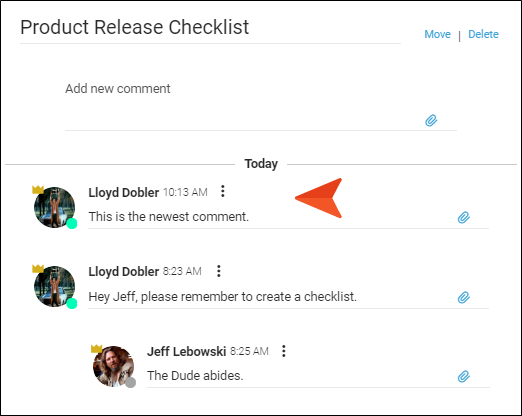Viewport: 522px width, 416px height.
Task: Open three-dot menu for 8:23 AM comment
Action: (219, 271)
